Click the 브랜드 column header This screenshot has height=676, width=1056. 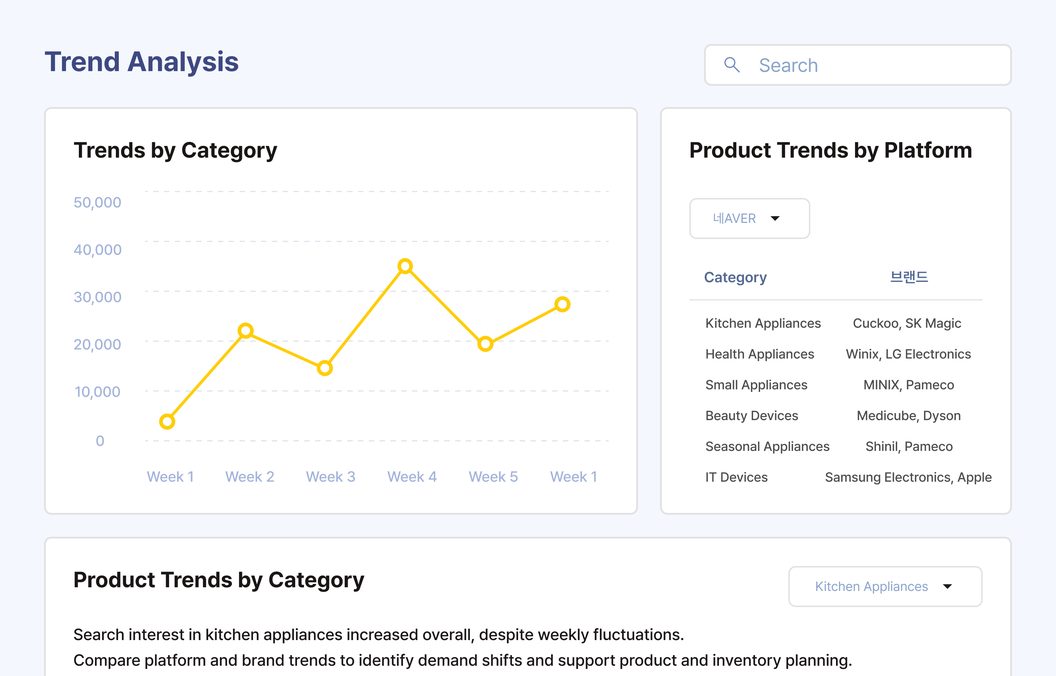coord(909,277)
